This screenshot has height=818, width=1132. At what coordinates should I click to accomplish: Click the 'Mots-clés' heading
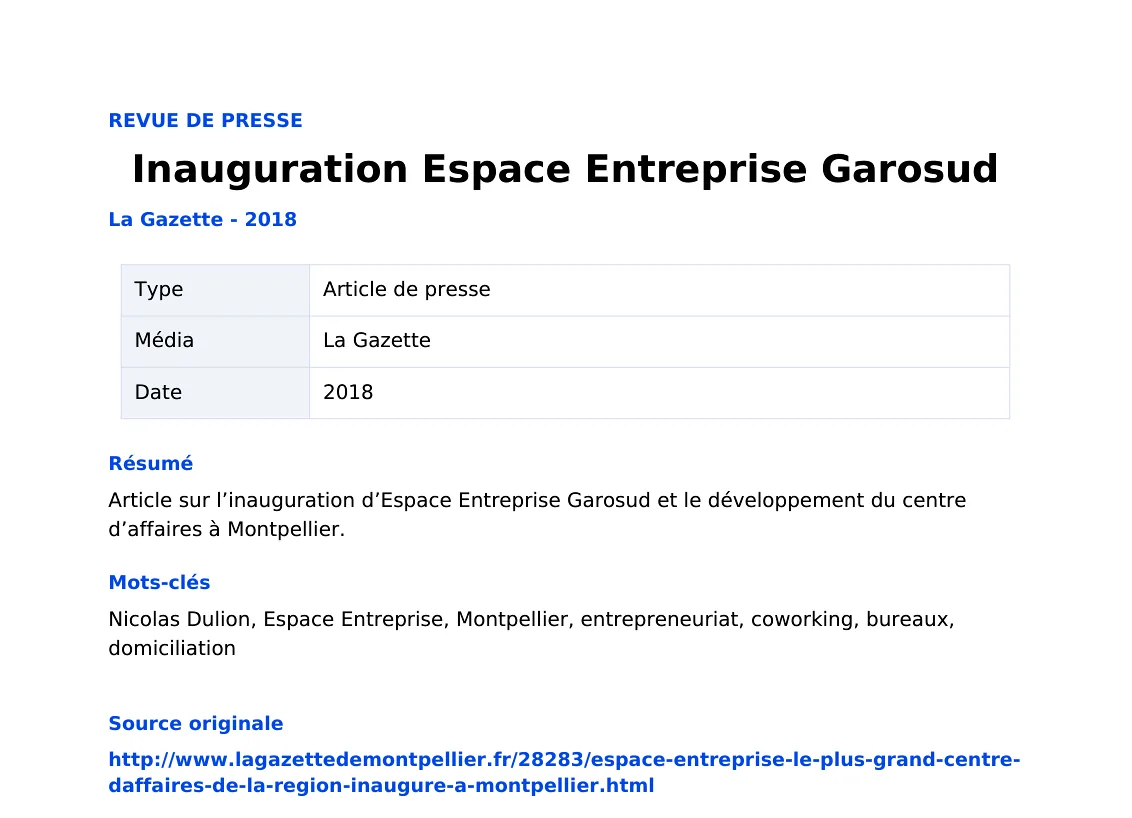coord(160,583)
